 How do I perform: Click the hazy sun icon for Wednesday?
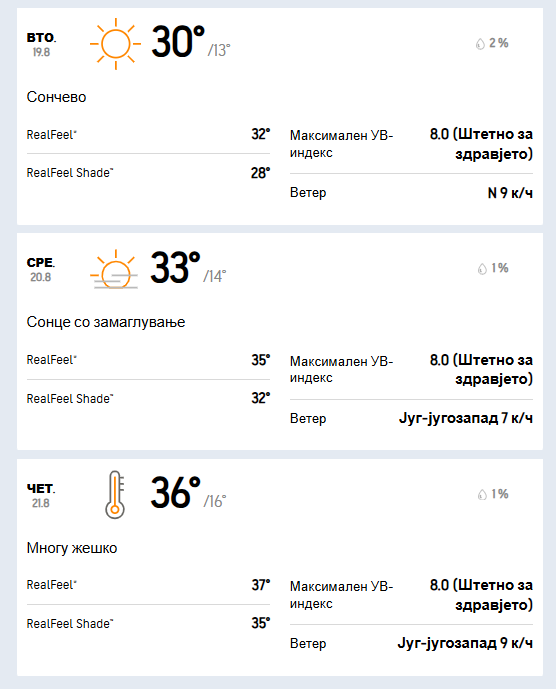pos(114,269)
